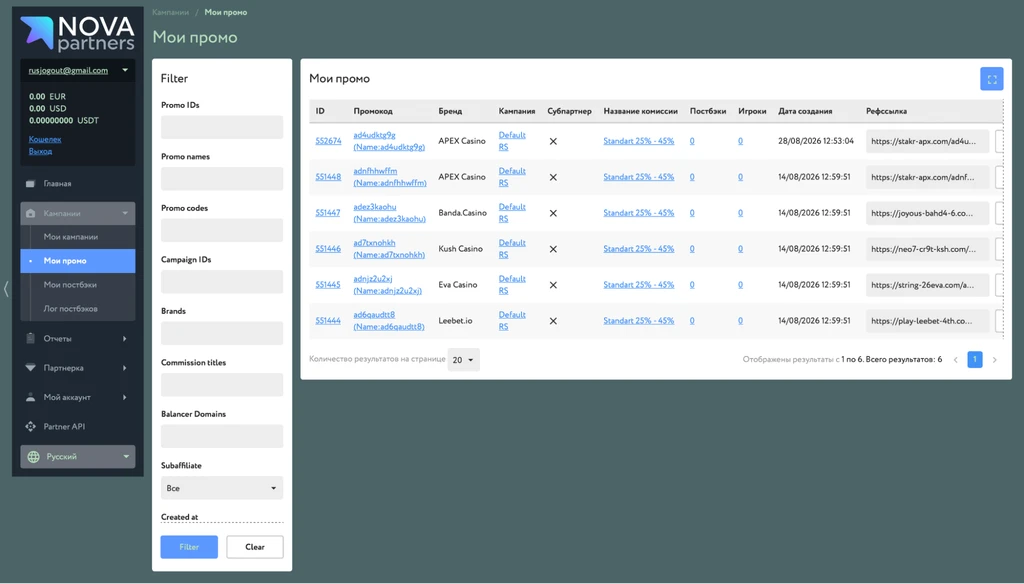Click the Отчеты clipboard icon
Viewport: 1024px width, 584px height.
31,338
